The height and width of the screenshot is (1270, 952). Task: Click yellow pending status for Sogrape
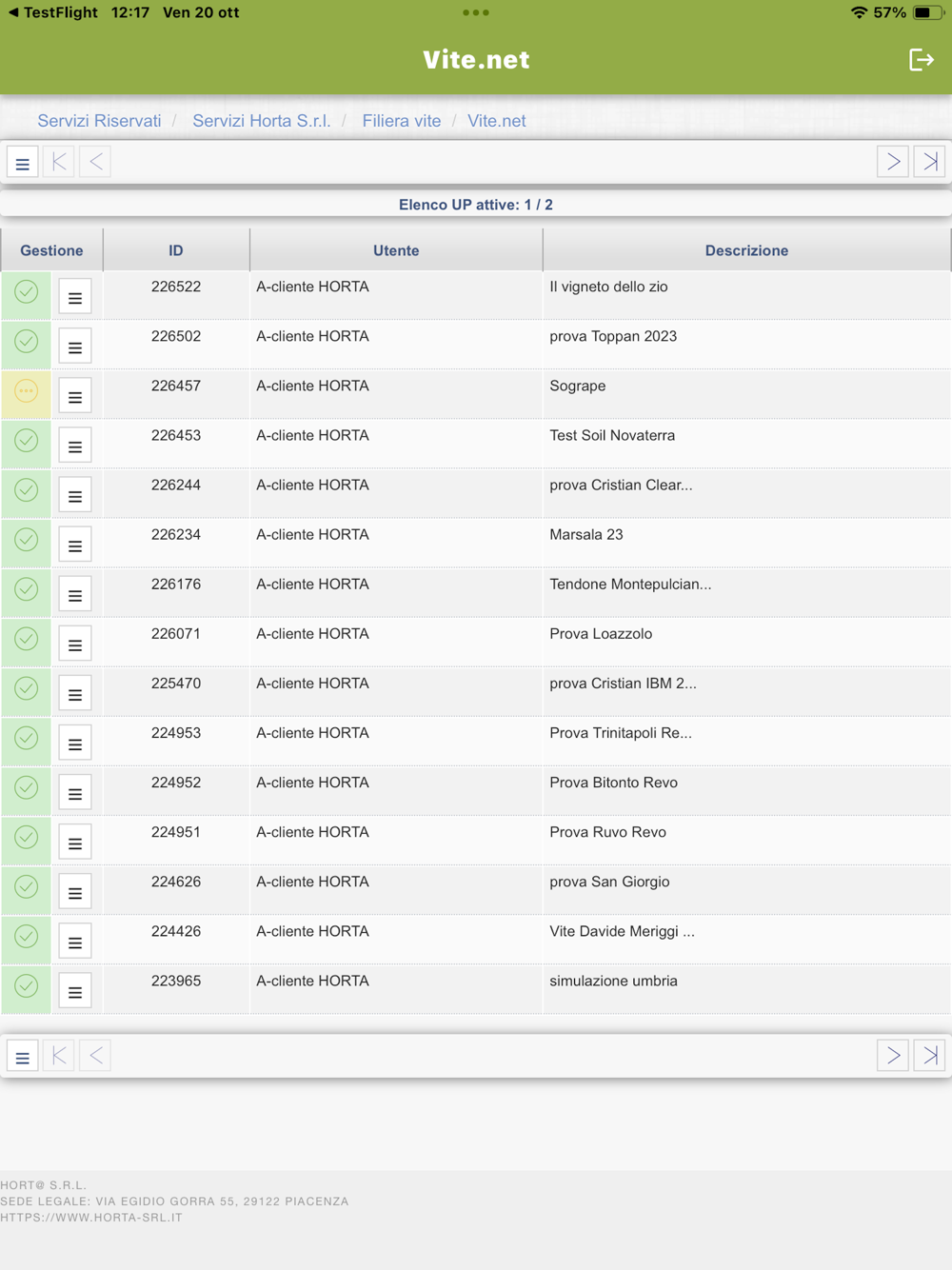(x=27, y=391)
